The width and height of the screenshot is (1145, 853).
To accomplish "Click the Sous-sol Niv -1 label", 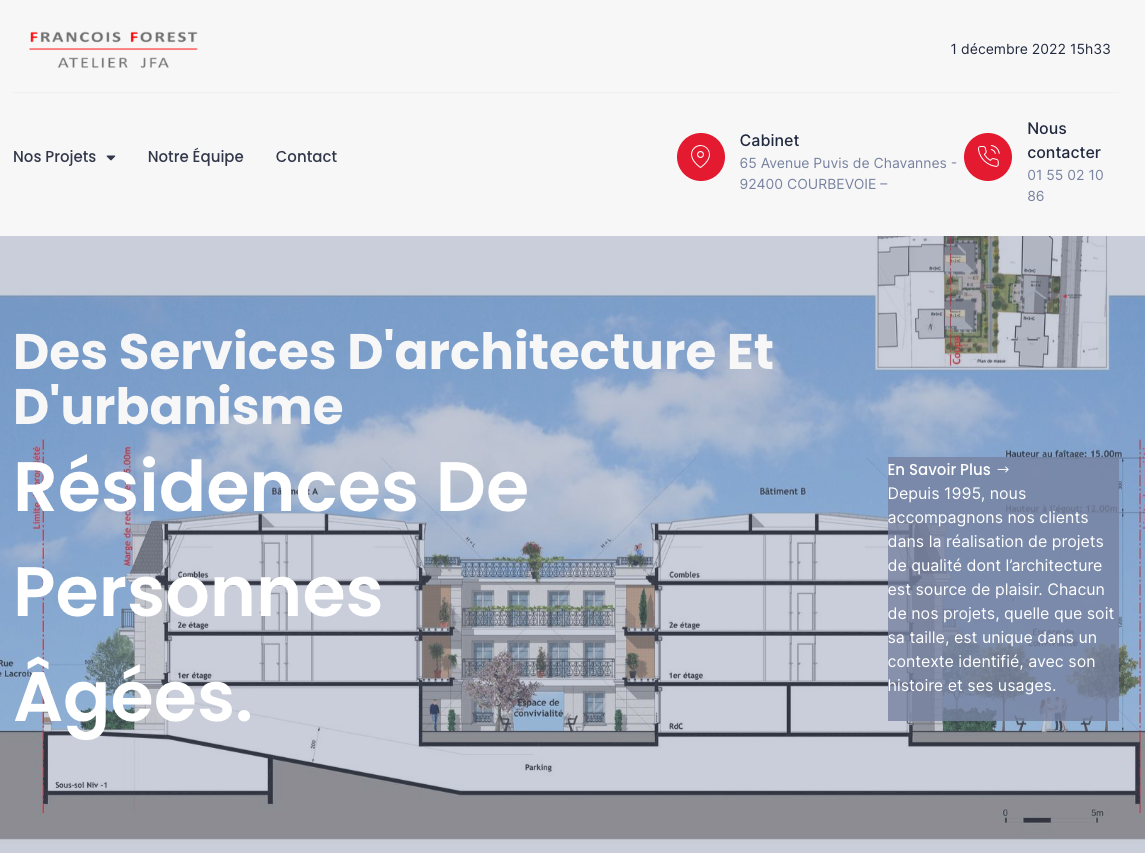I will 81,785.
